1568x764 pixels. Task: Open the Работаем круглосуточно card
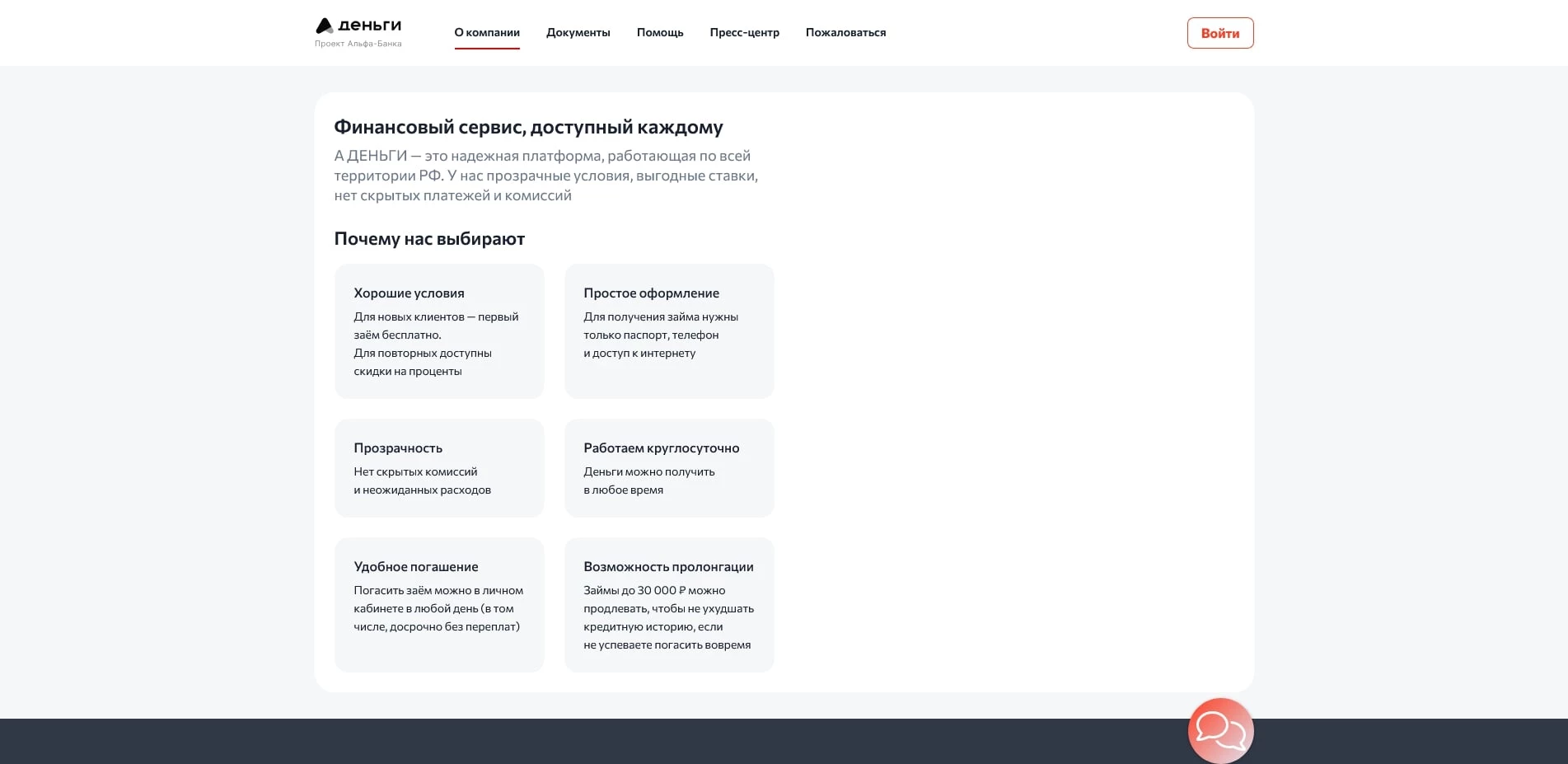[669, 467]
